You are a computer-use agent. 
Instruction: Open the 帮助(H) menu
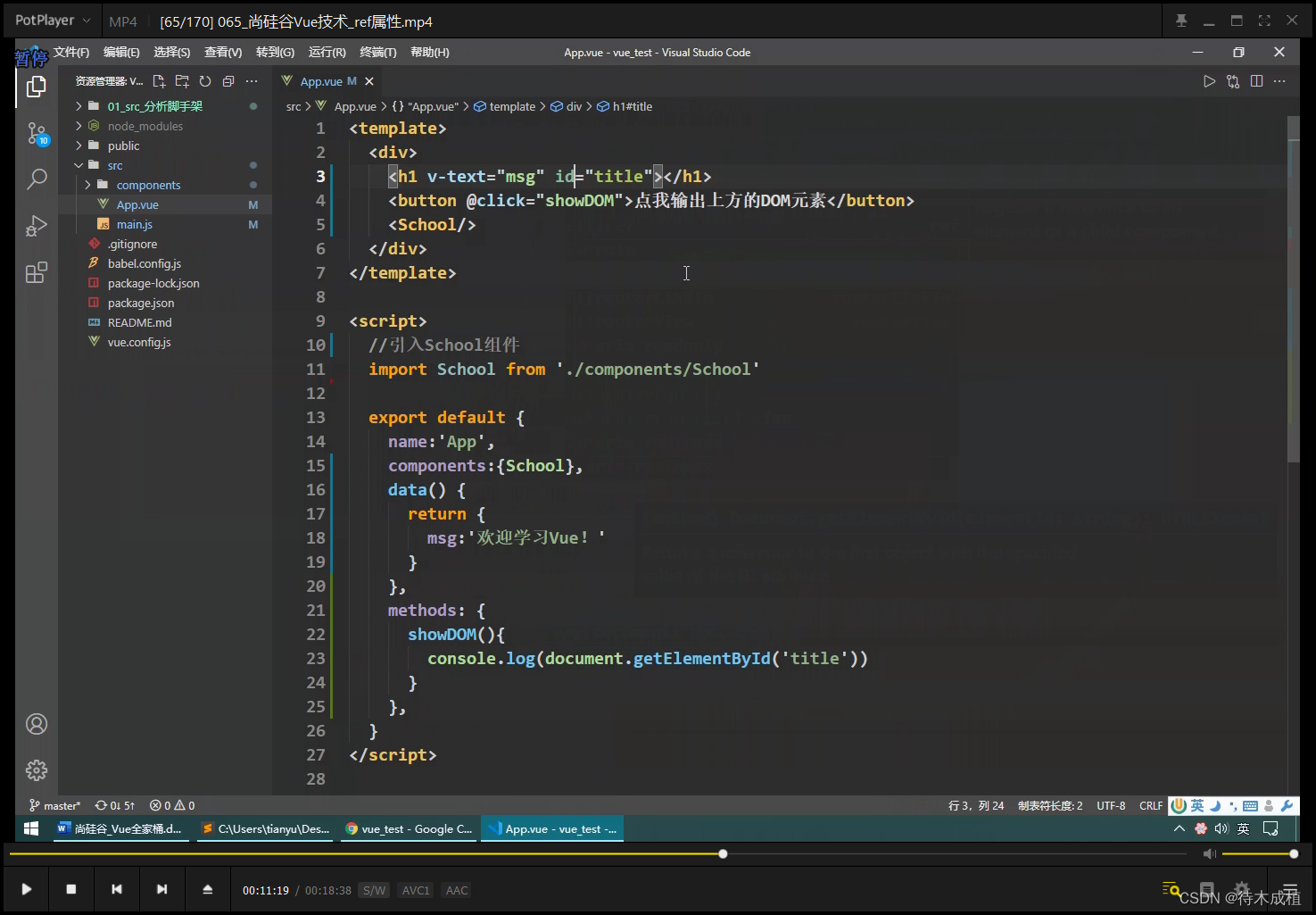(x=430, y=53)
